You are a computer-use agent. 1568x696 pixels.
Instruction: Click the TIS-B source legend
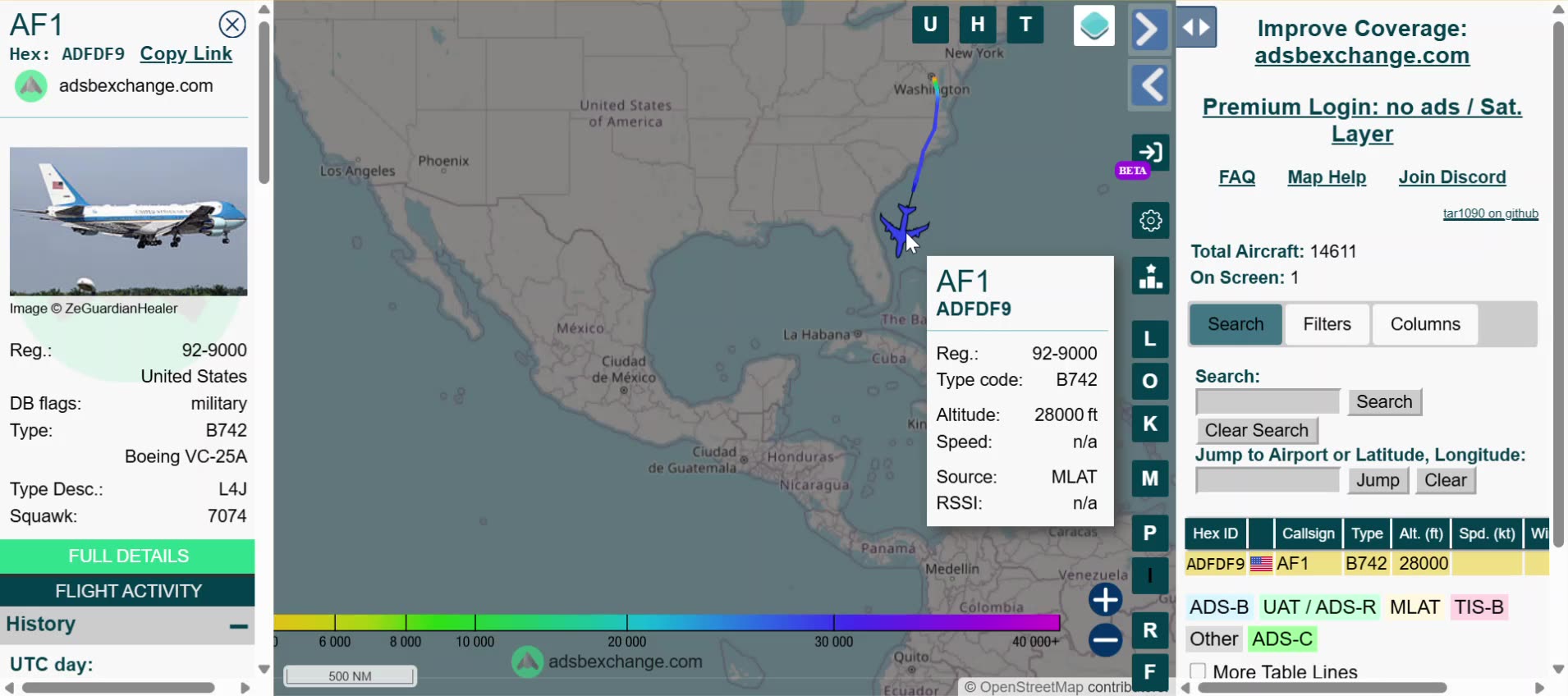click(x=1479, y=607)
